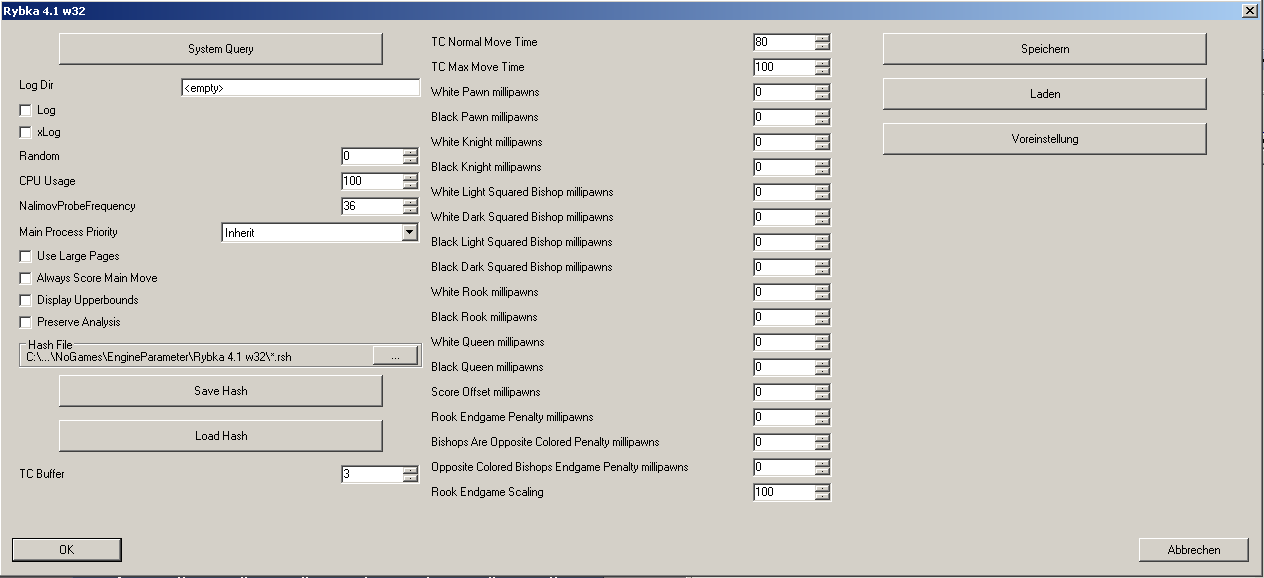Click the TC Max Move Time field
This screenshot has height=578, width=1264.
[x=784, y=67]
